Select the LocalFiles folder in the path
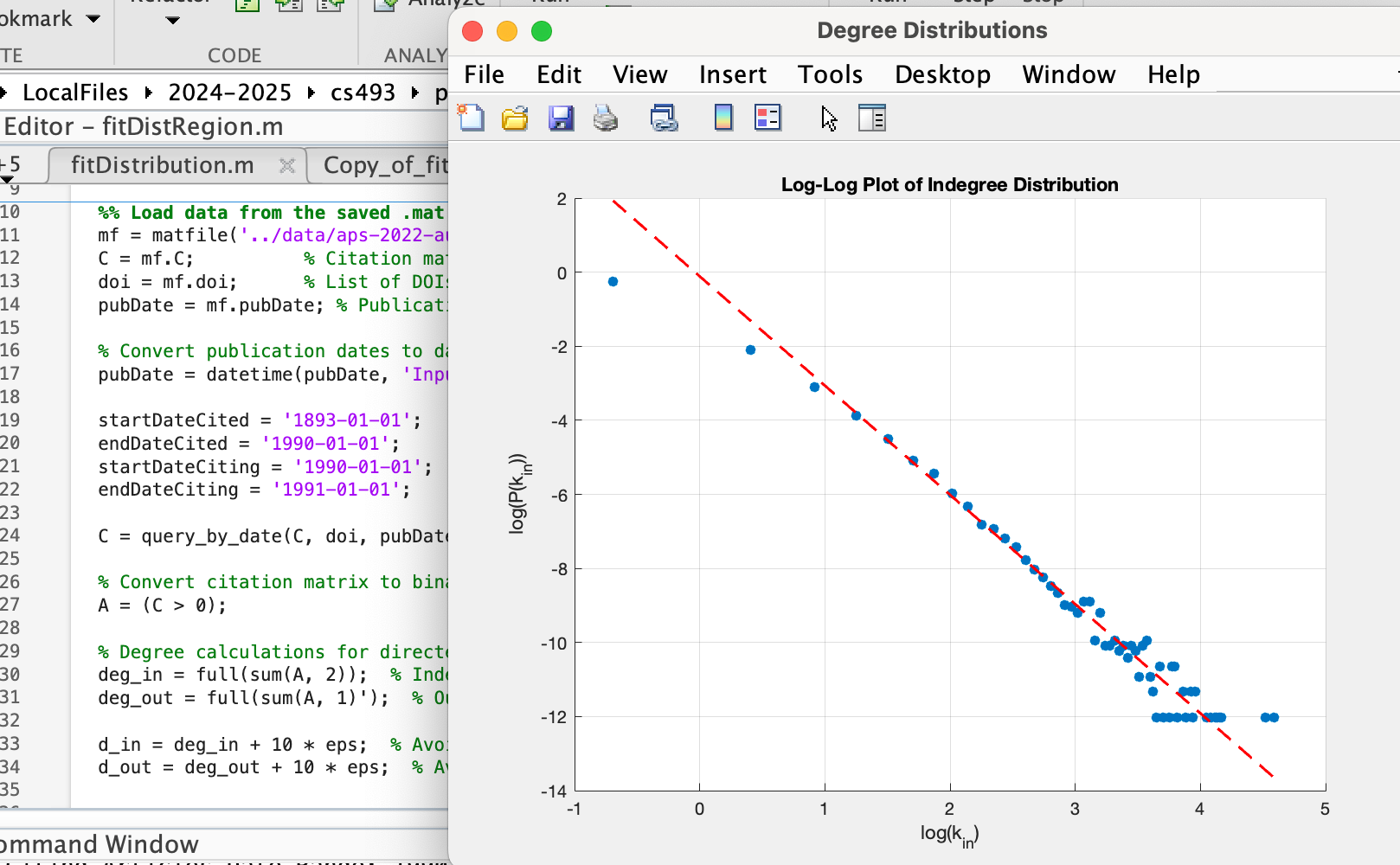This screenshot has width=1400, height=865. pos(75,93)
